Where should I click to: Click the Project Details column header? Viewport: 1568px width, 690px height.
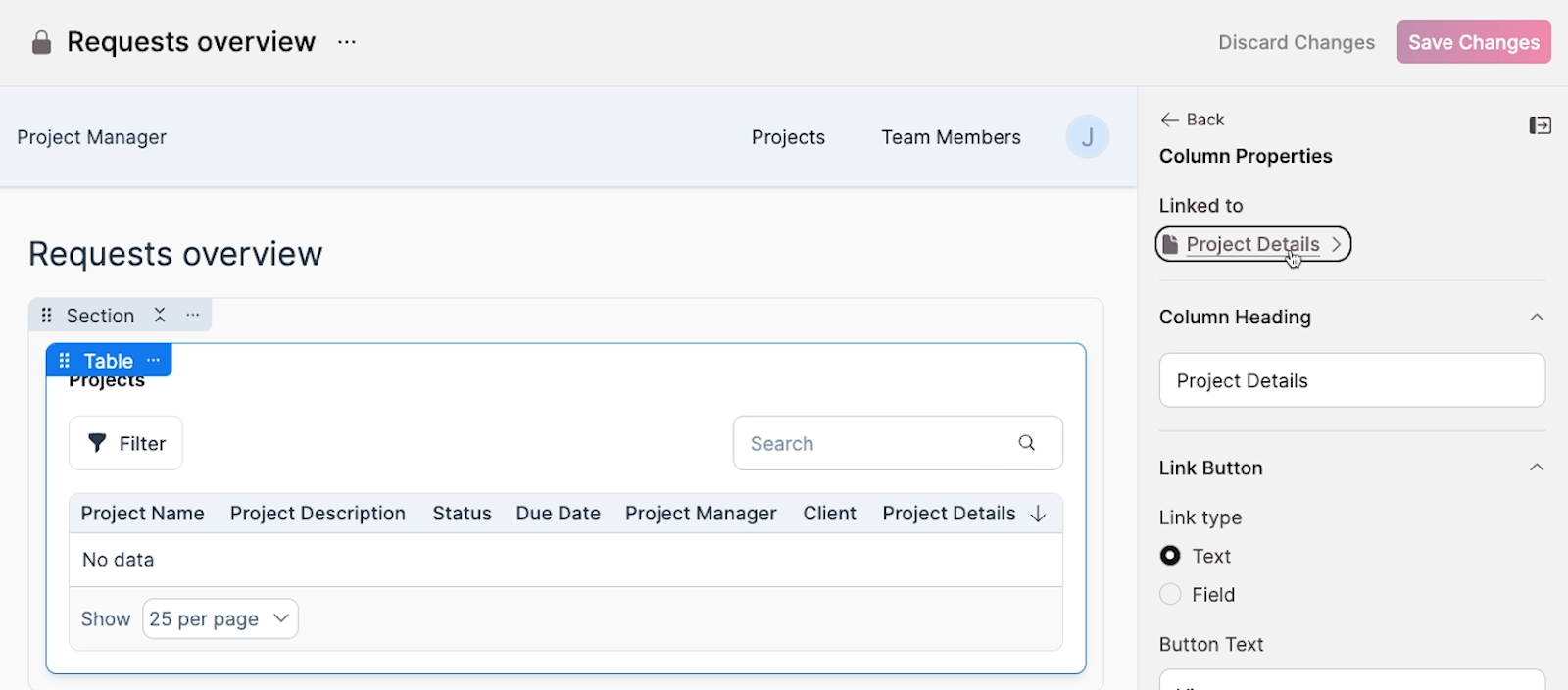pos(949,514)
